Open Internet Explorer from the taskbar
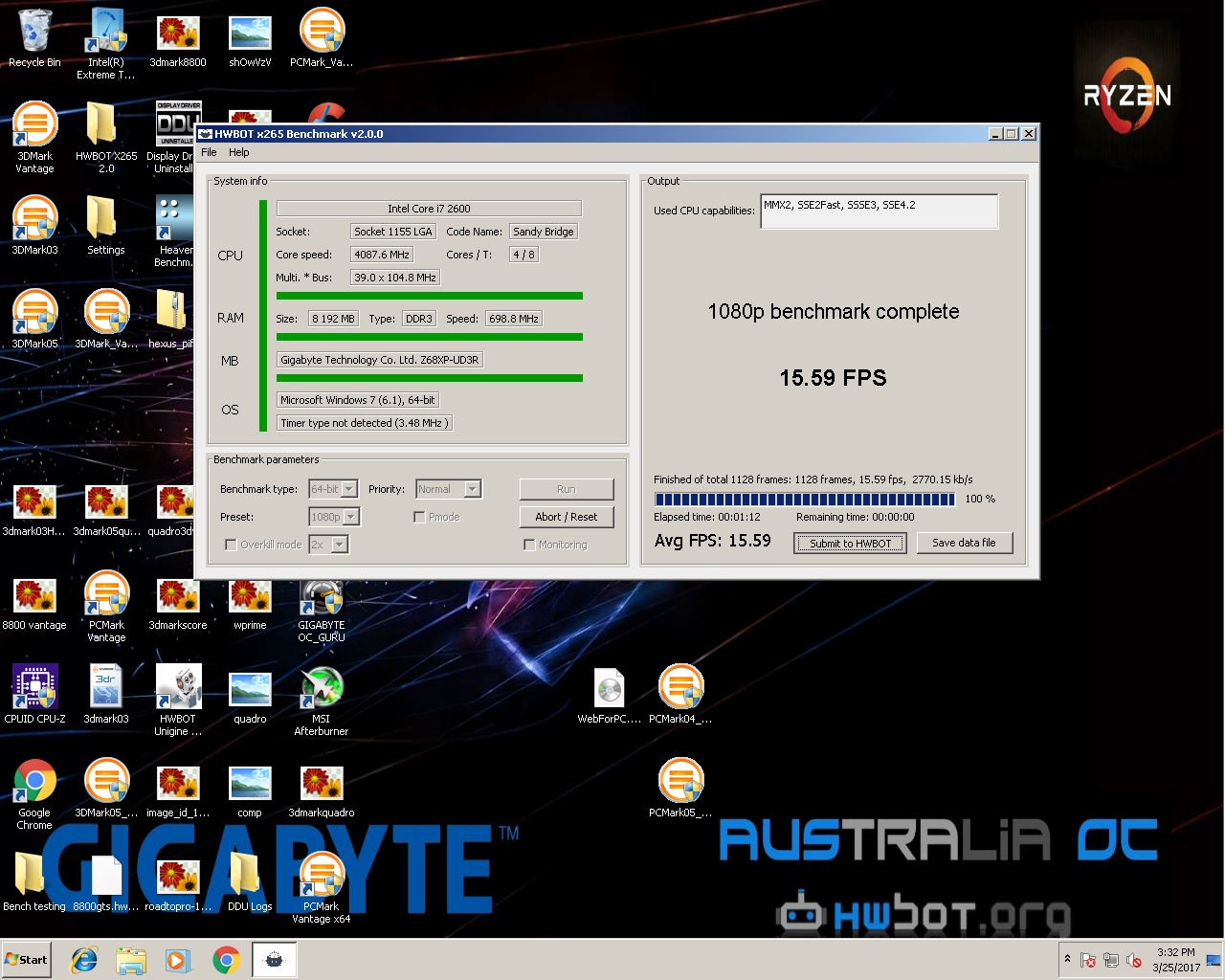The width and height of the screenshot is (1225, 980). [84, 960]
